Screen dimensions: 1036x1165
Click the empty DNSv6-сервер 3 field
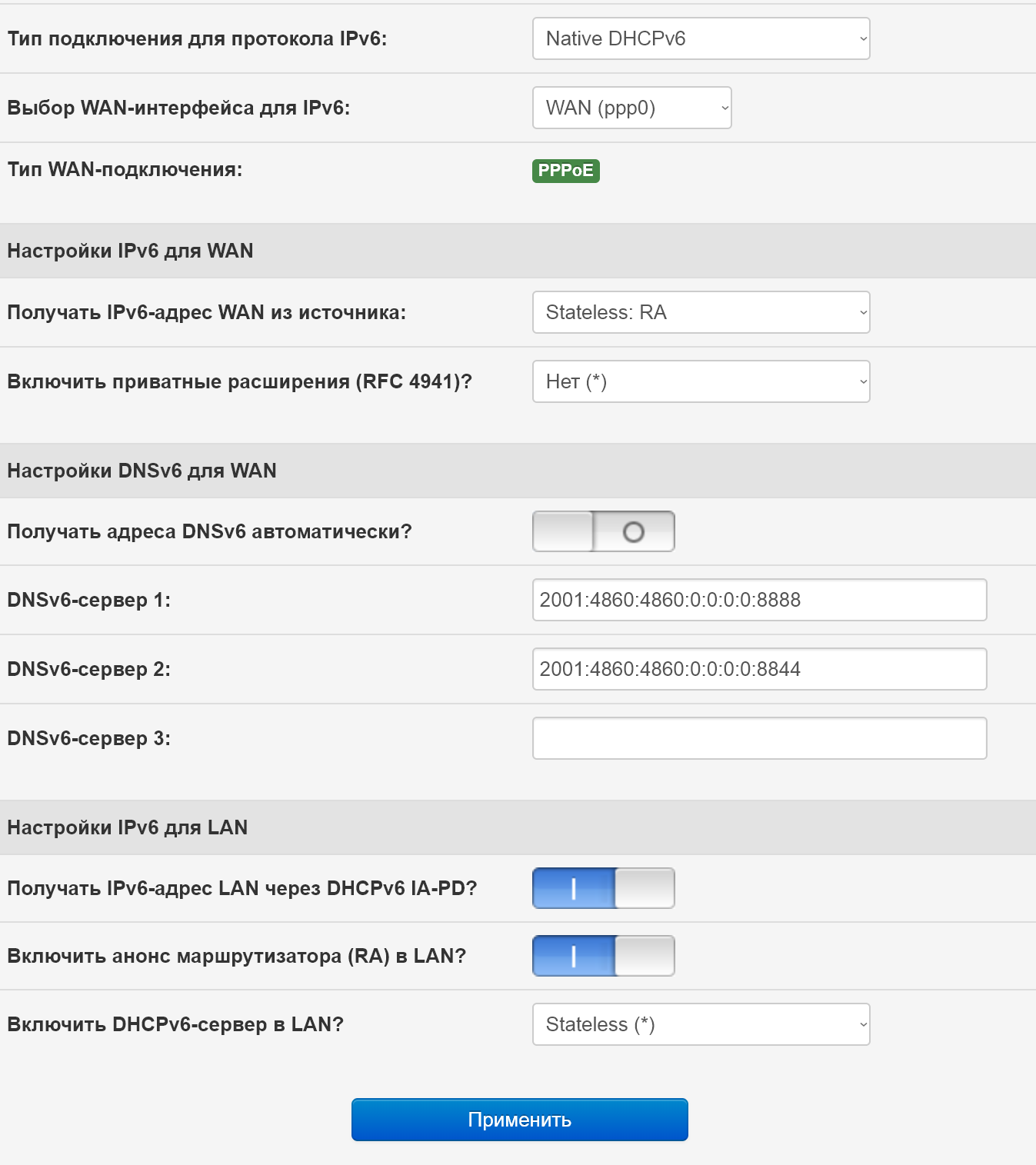coord(759,738)
